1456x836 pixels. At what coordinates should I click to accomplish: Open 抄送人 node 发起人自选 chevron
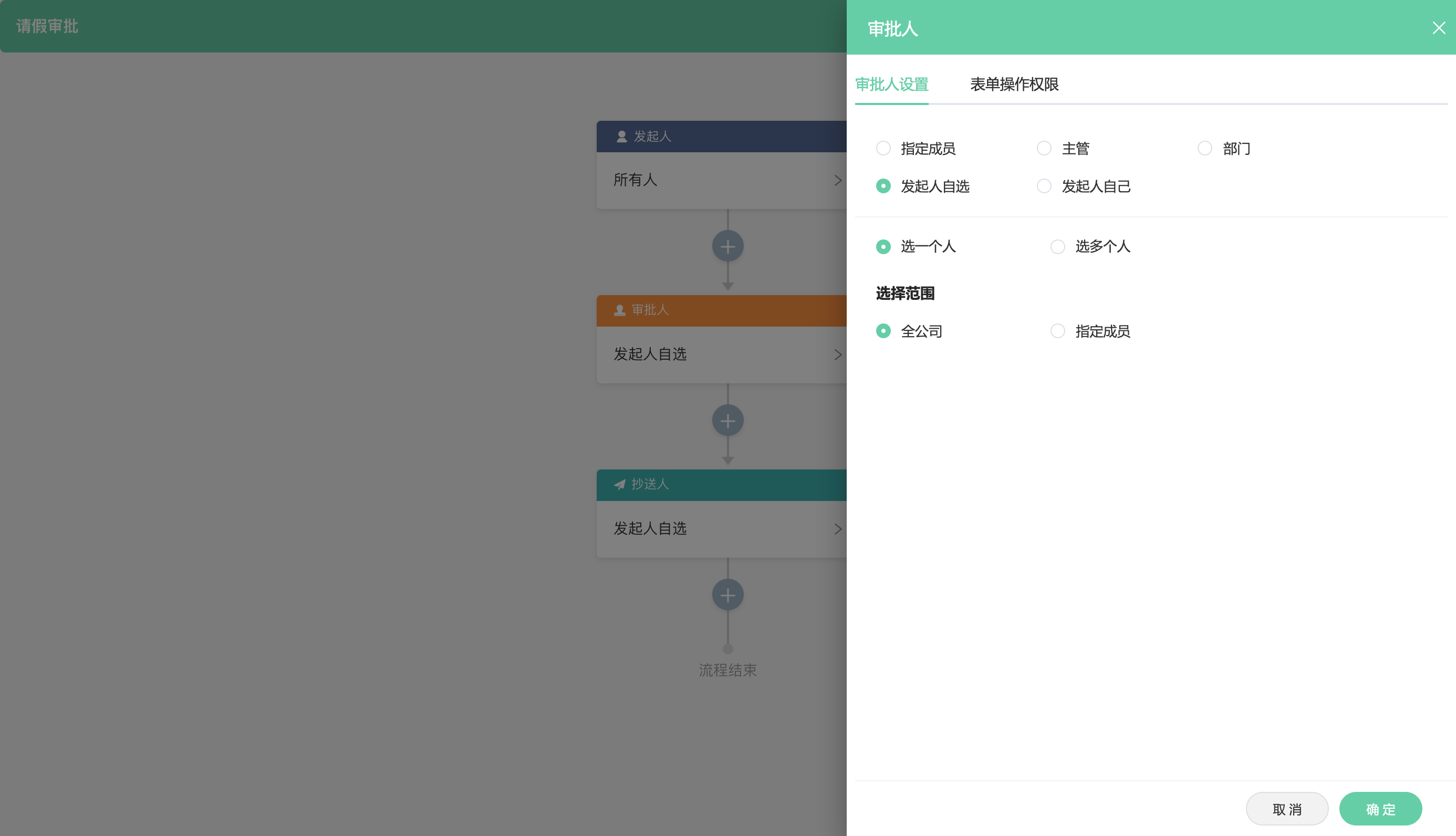838,529
